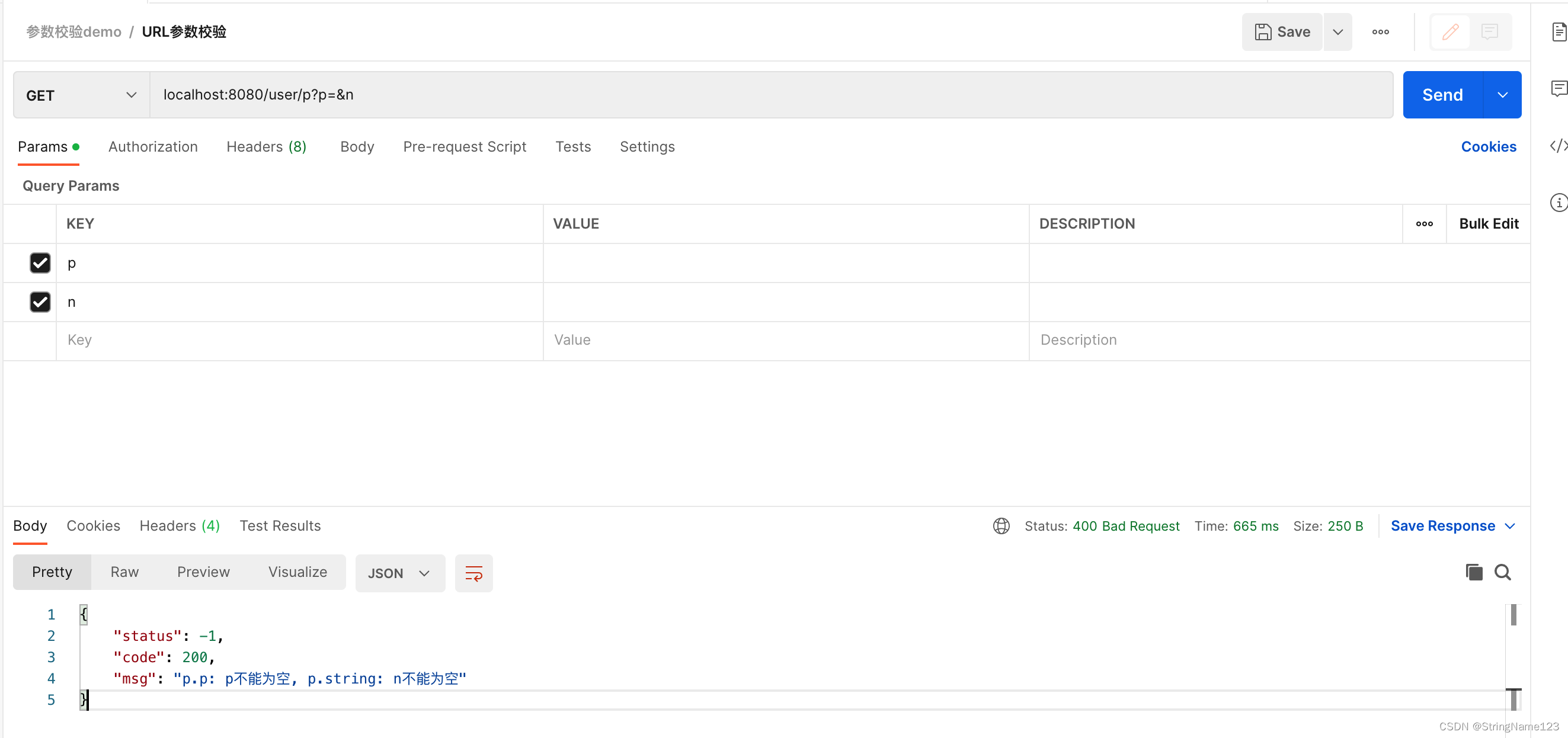
Task: Open column options three-dot menu beside Bulk Edit
Action: [x=1424, y=224]
